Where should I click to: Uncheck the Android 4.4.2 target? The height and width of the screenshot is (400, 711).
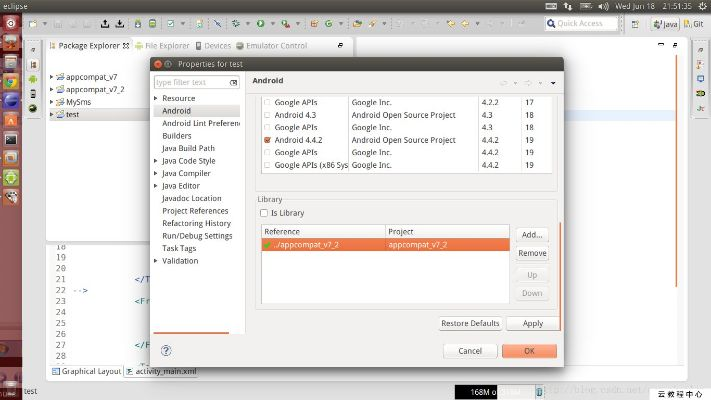click(x=266, y=141)
